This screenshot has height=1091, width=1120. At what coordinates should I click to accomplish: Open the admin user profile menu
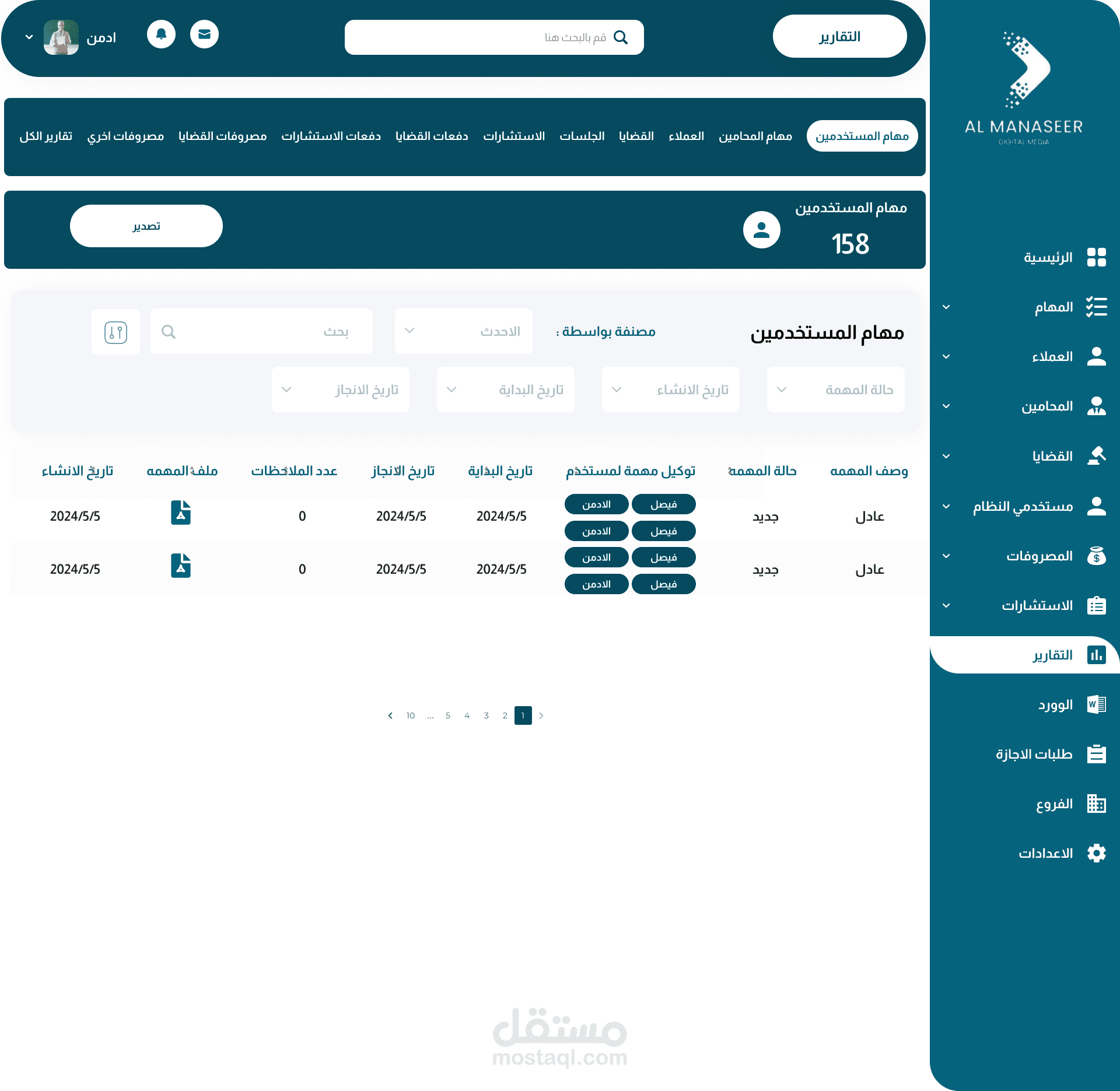tap(29, 37)
